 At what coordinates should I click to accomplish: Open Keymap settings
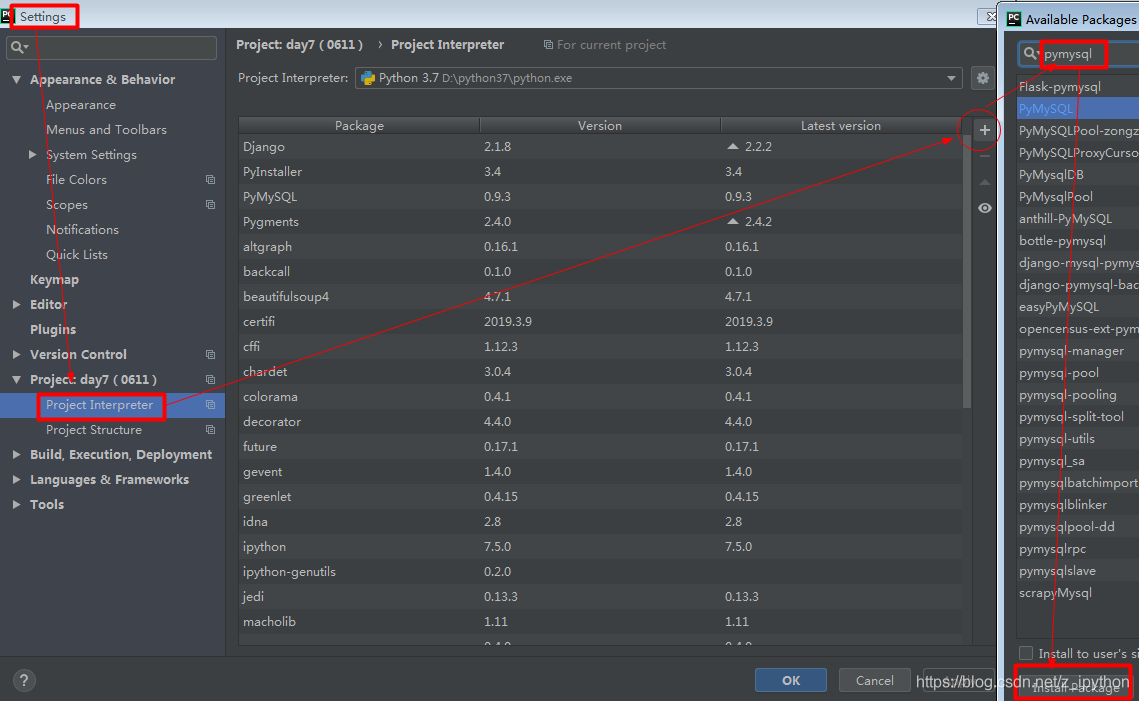(x=54, y=280)
